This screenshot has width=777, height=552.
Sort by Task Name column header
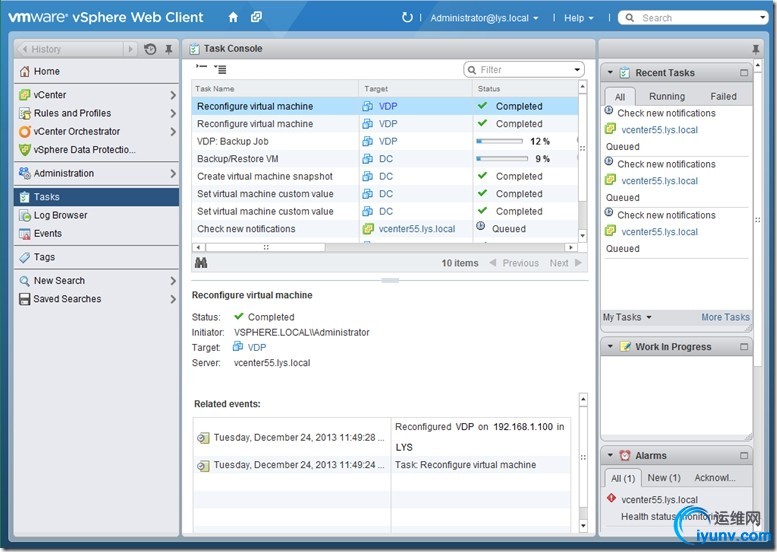point(275,89)
